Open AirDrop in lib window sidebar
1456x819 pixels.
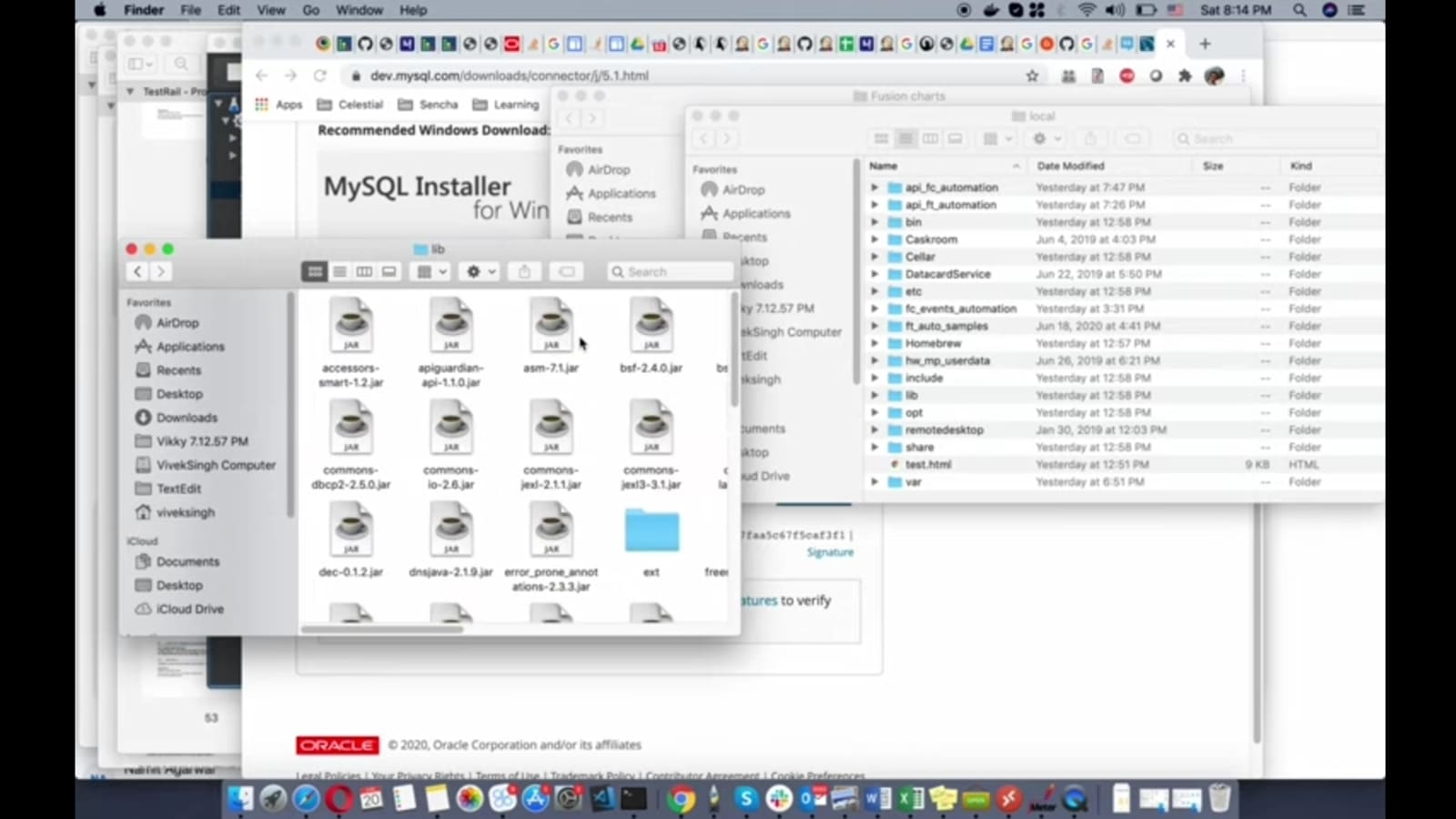[167, 322]
